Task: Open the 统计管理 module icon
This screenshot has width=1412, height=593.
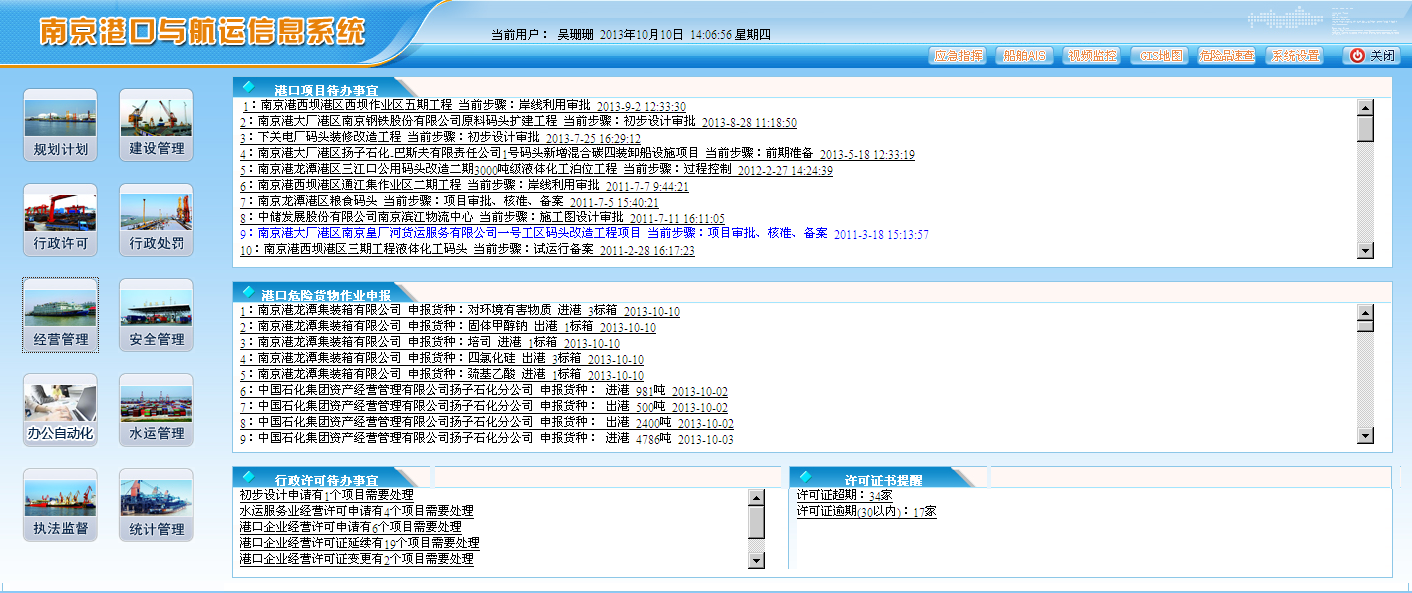Action: pos(156,506)
